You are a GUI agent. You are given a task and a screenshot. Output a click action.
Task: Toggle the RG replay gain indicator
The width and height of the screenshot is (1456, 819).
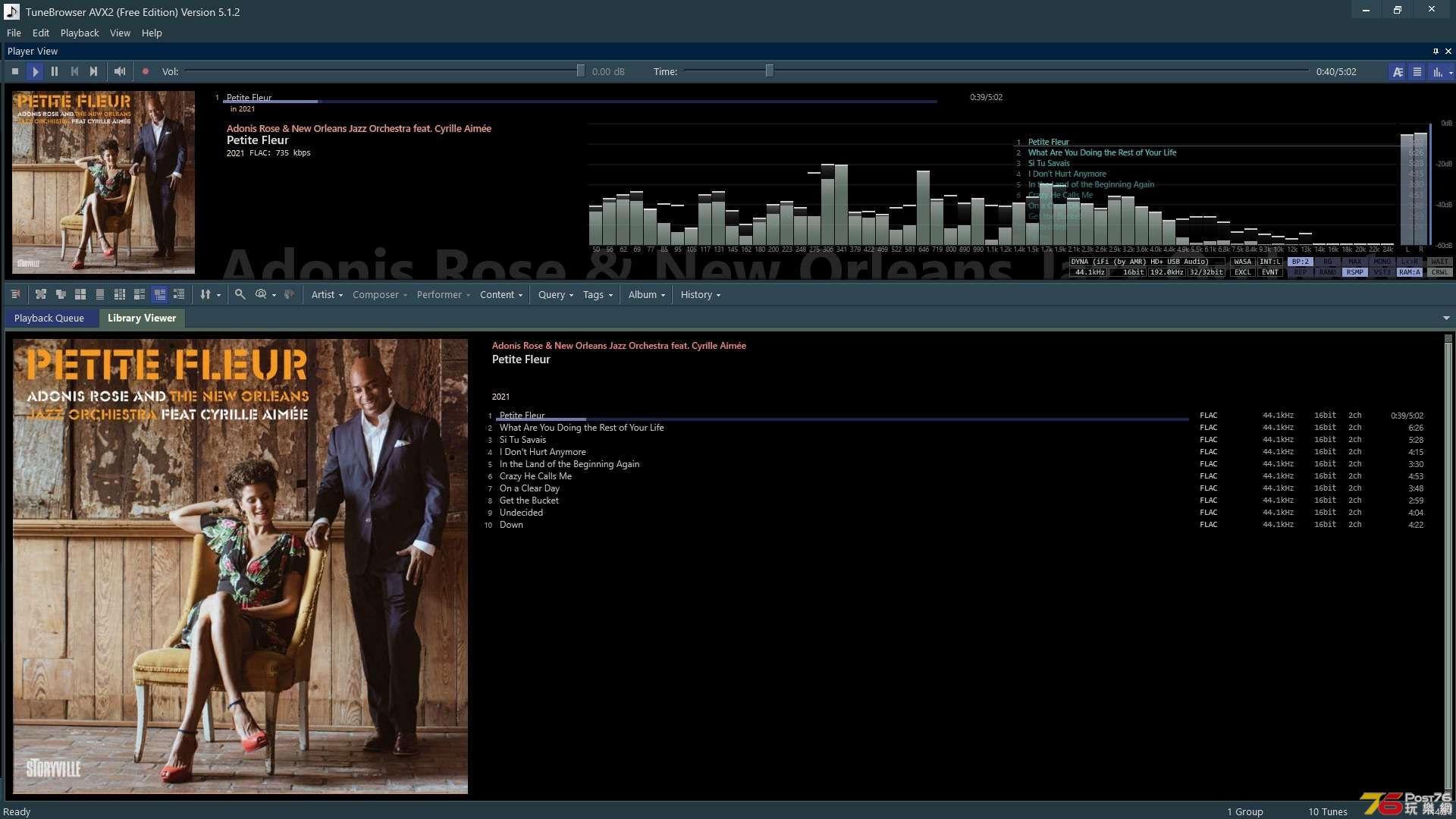tap(1328, 262)
